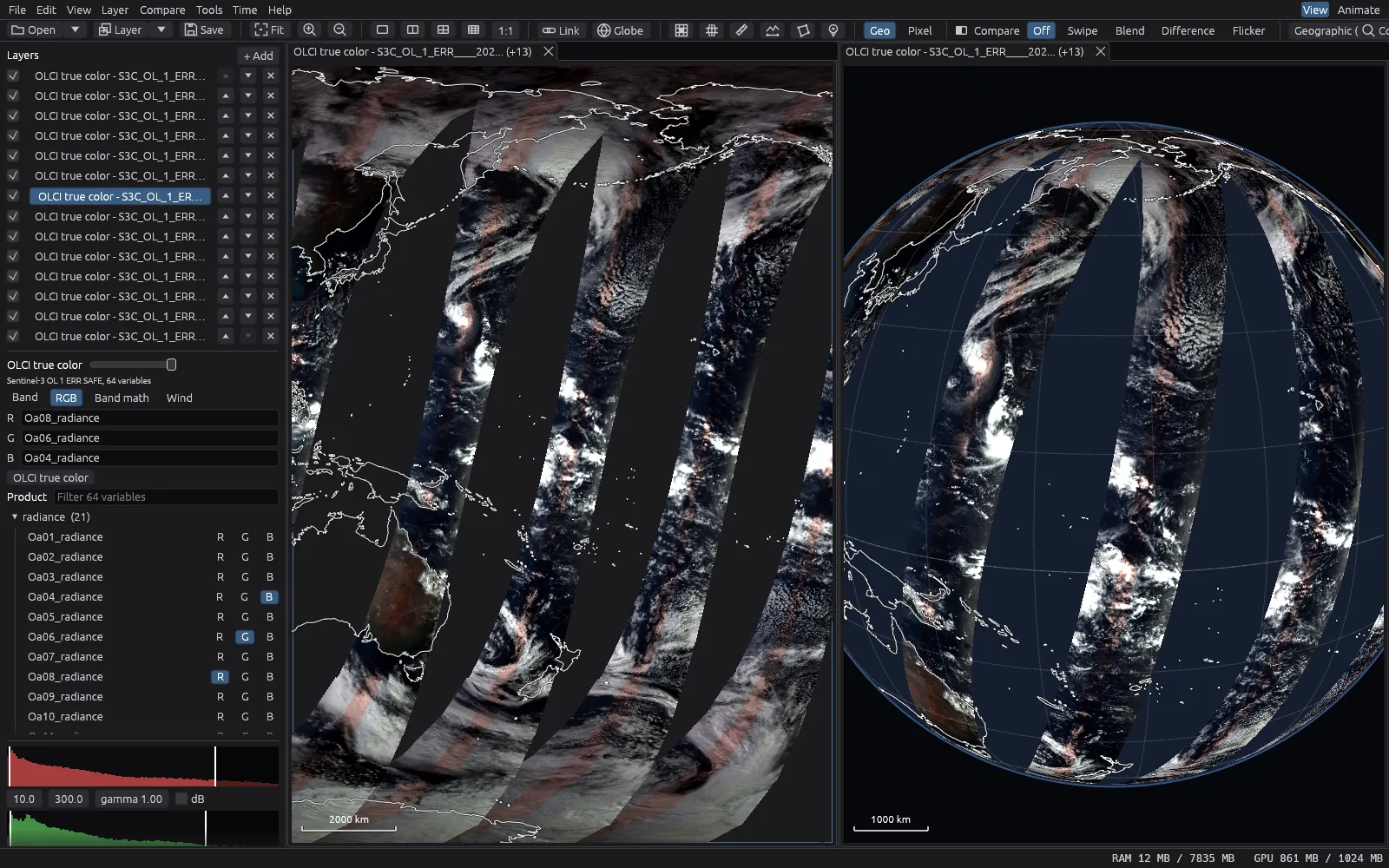The image size is (1389, 868).
Task: Collapse the radiance (21) group
Action: (x=15, y=516)
